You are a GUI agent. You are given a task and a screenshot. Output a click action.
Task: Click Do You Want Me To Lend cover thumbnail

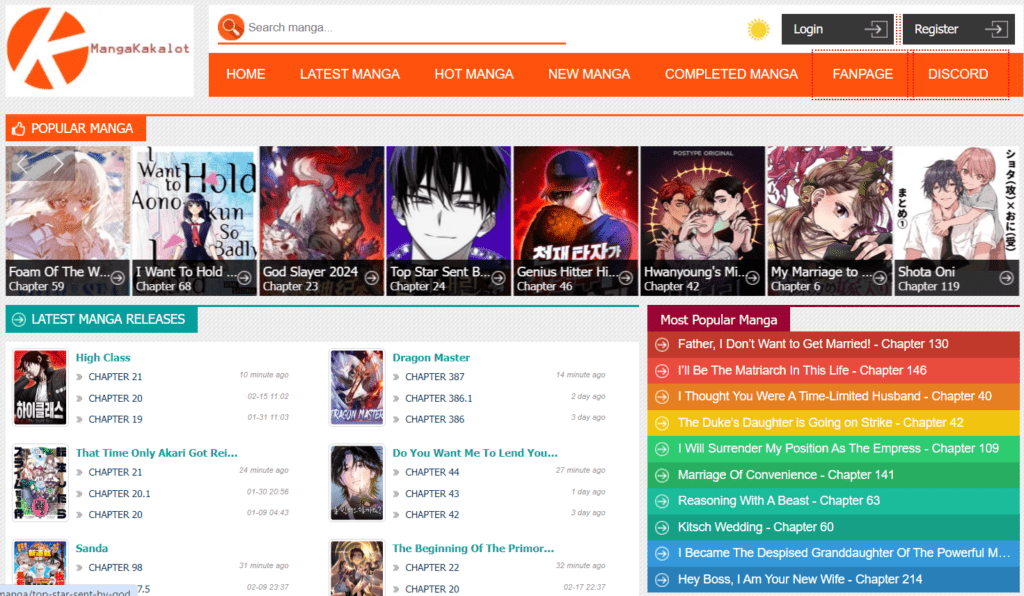pyautogui.click(x=357, y=483)
